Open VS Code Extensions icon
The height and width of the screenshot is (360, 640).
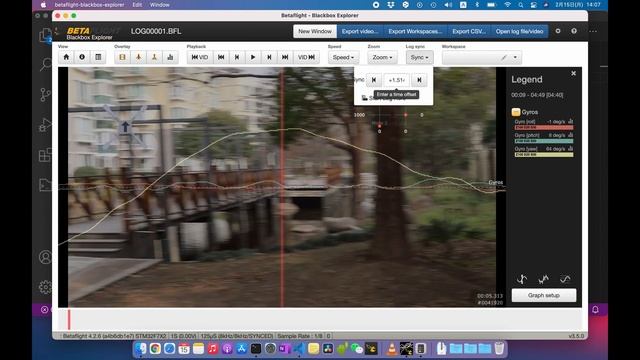tap(45, 155)
